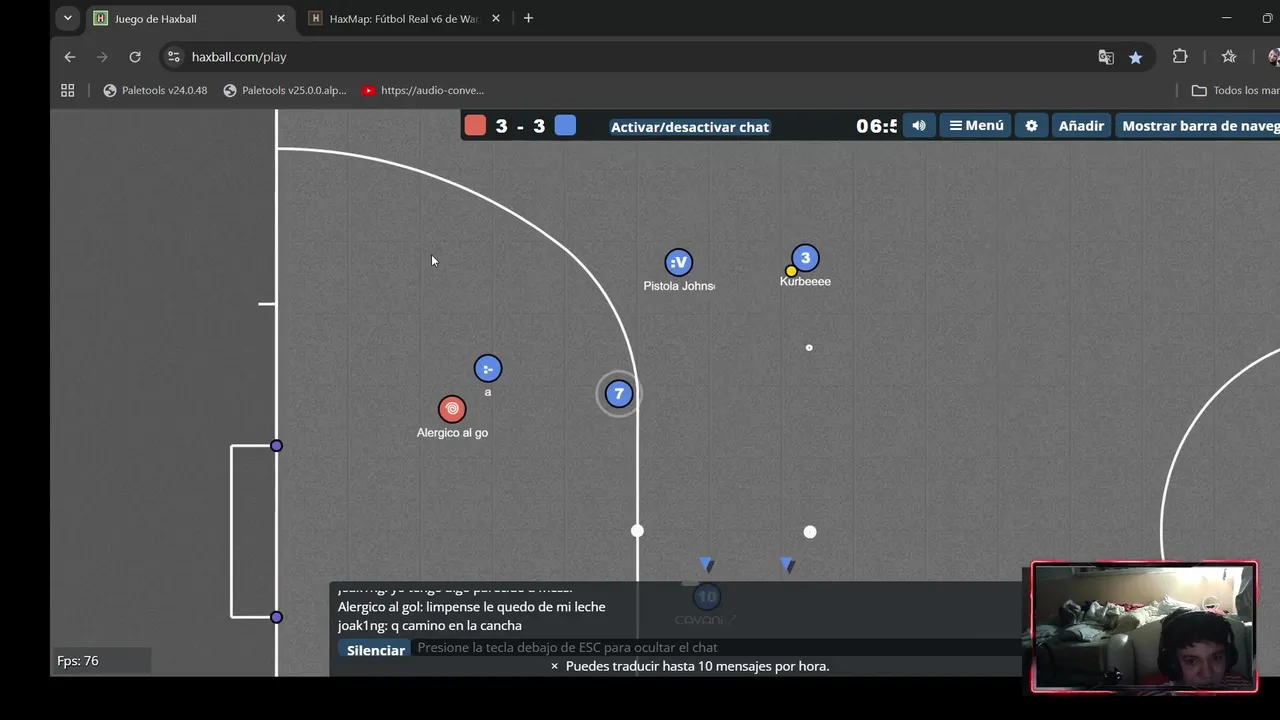Open the Todos los marcadores folder

[1235, 90]
